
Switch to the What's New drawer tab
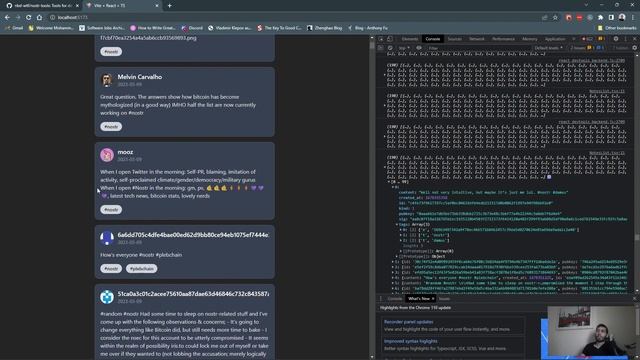coord(419,299)
